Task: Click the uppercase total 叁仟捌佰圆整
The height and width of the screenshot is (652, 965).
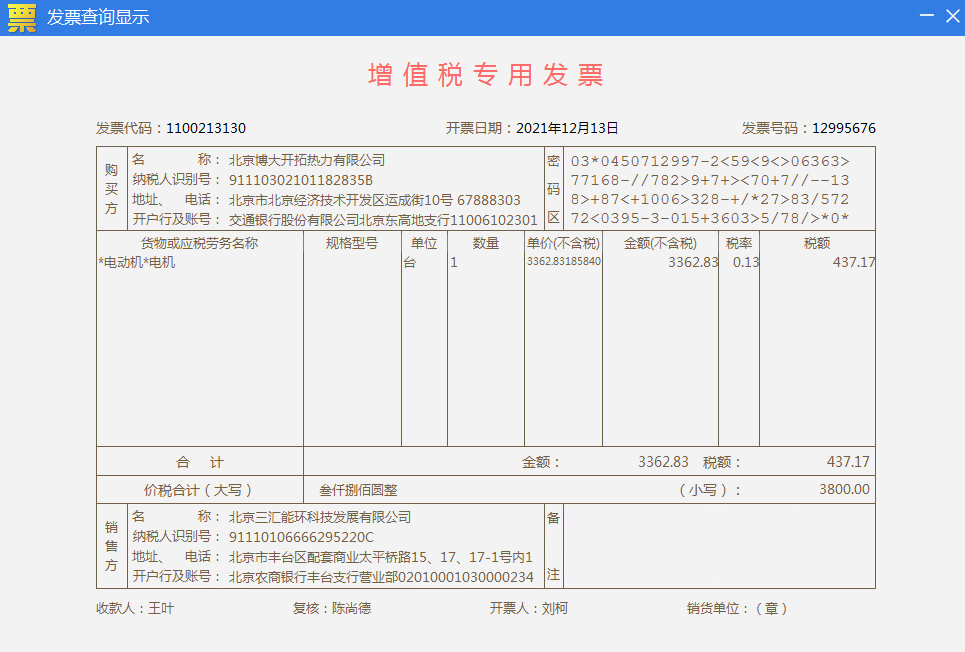Action: pyautogui.click(x=358, y=490)
